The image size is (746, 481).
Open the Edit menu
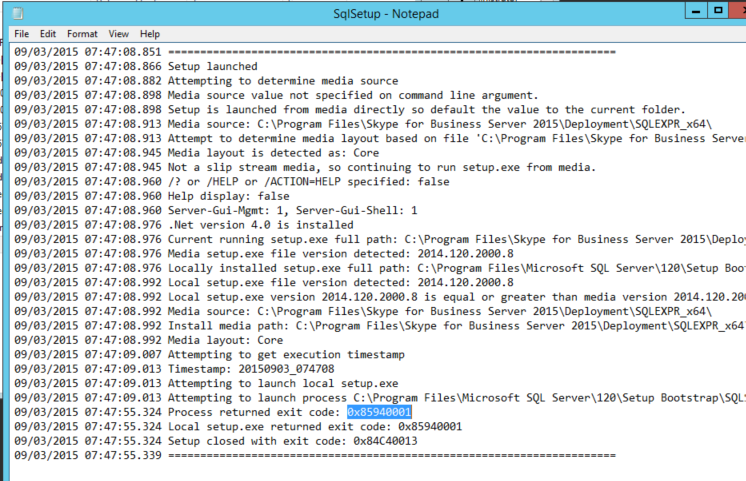pyautogui.click(x=48, y=34)
